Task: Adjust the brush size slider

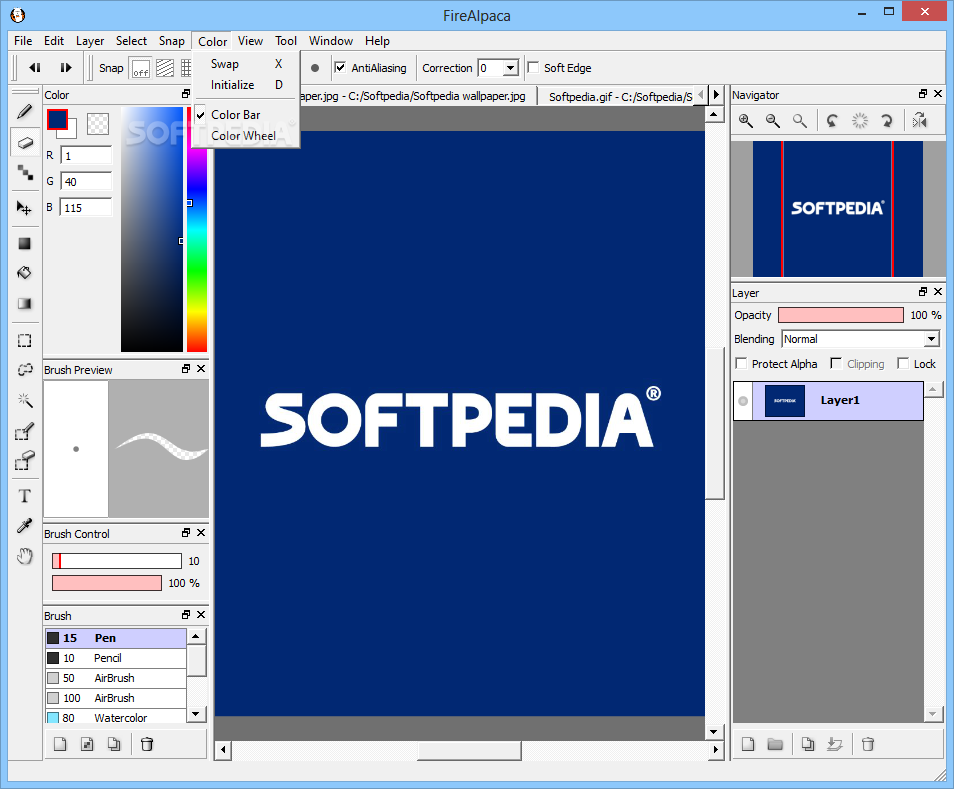Action: click(x=117, y=561)
